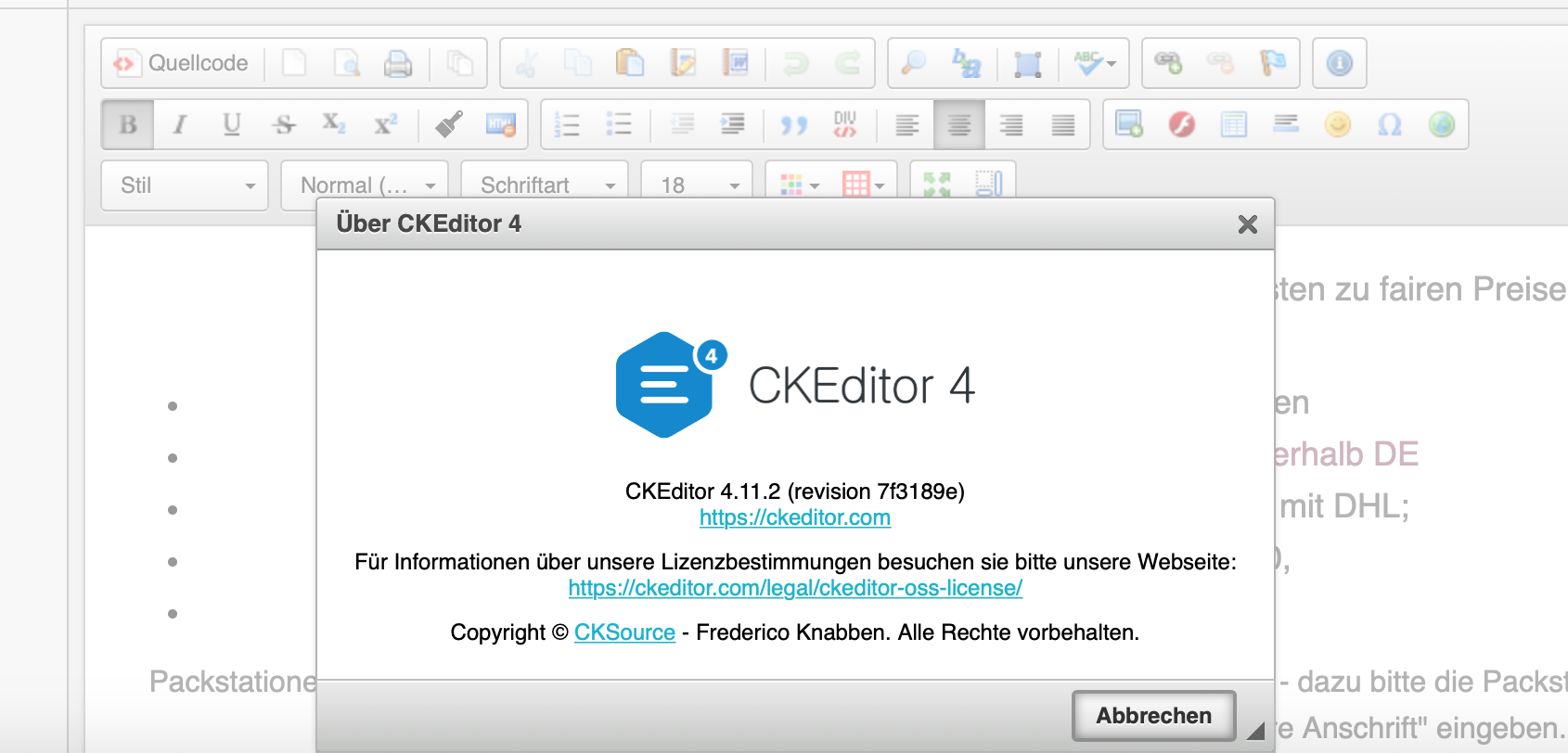Click the Remove Format brush icon

[x=449, y=124]
